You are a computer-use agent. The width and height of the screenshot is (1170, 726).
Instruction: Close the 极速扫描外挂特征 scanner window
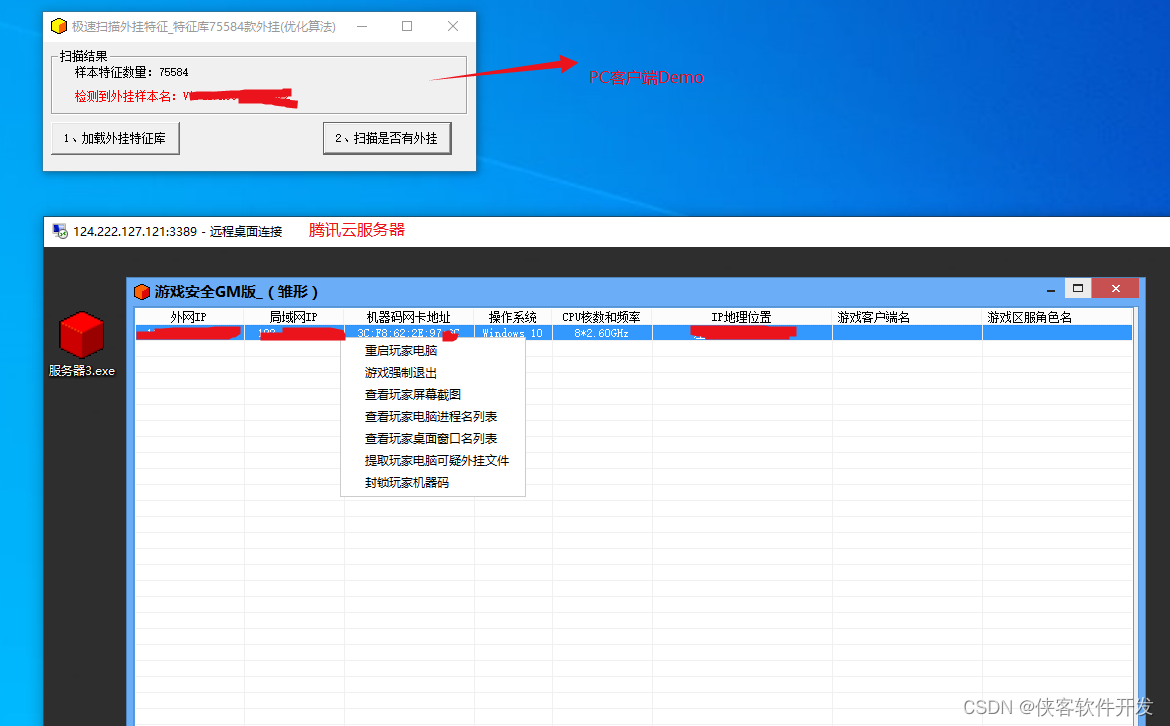(x=453, y=26)
